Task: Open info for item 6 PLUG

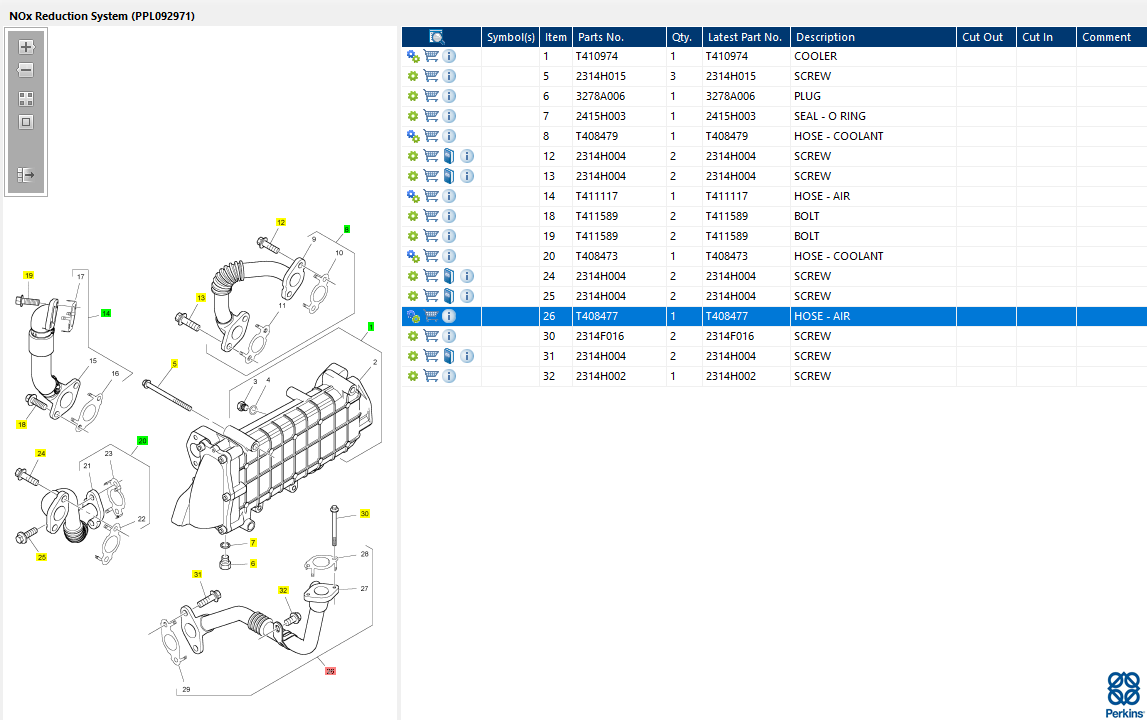Action: pyautogui.click(x=449, y=96)
